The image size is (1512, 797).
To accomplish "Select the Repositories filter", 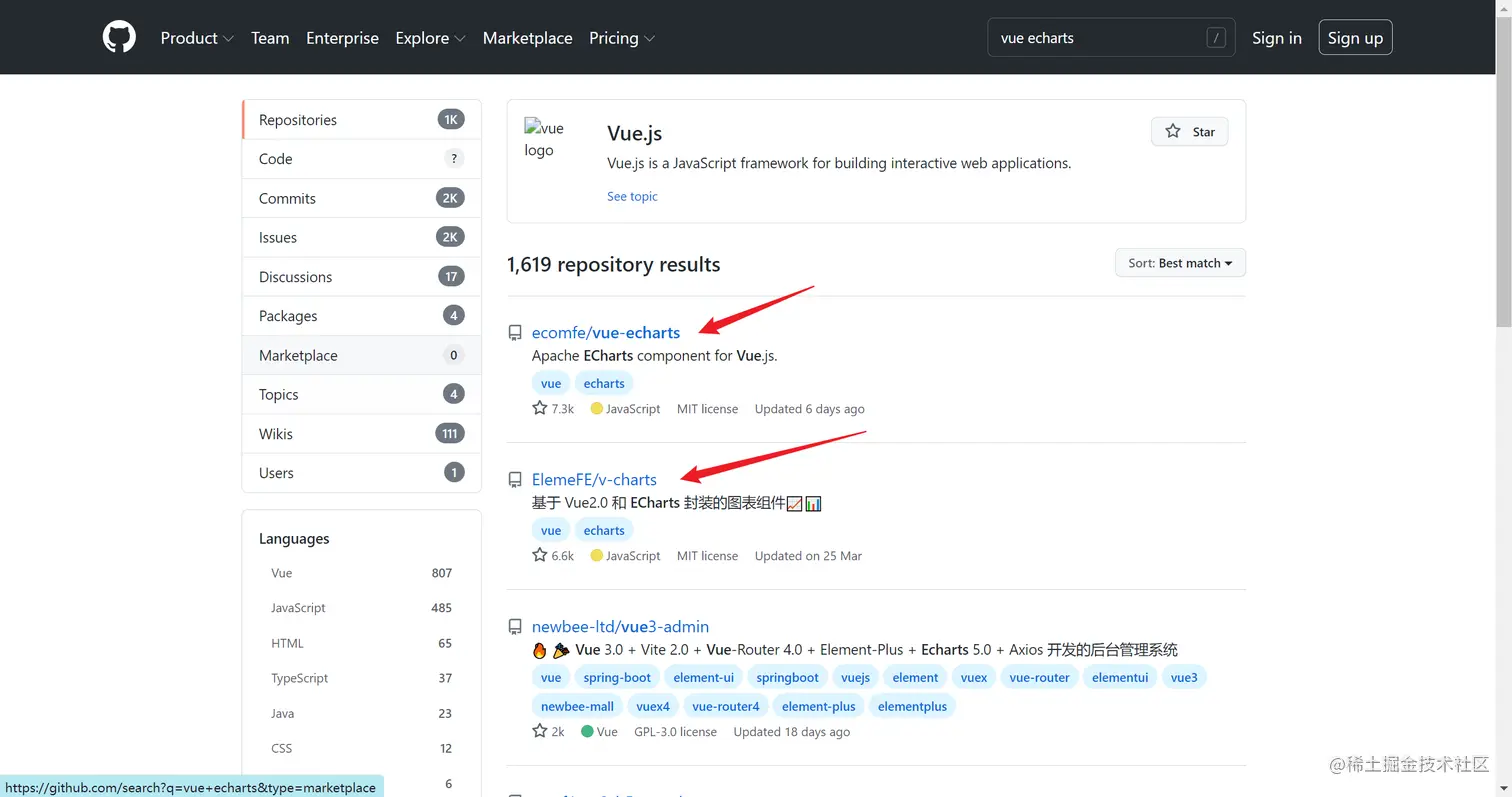I will pyautogui.click(x=361, y=120).
